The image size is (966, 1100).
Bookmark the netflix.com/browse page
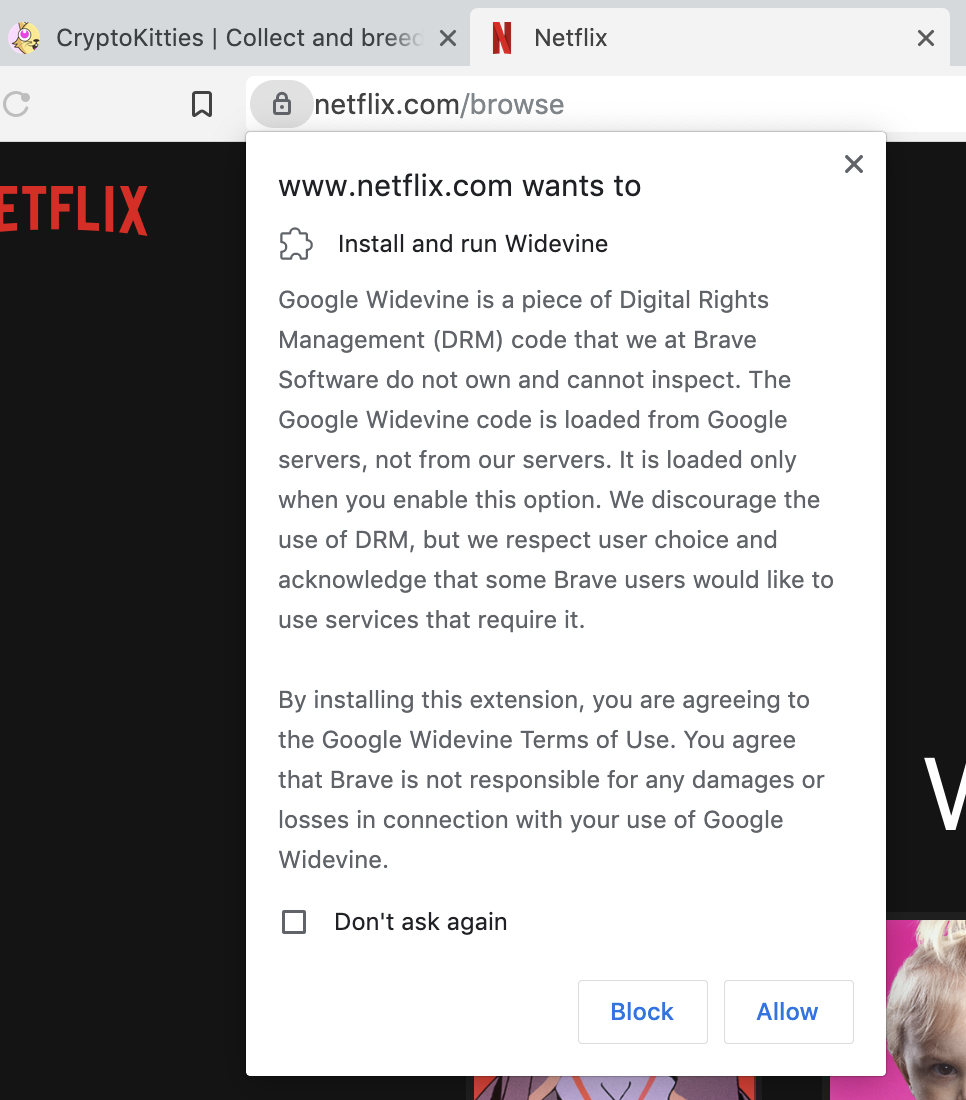(x=202, y=103)
